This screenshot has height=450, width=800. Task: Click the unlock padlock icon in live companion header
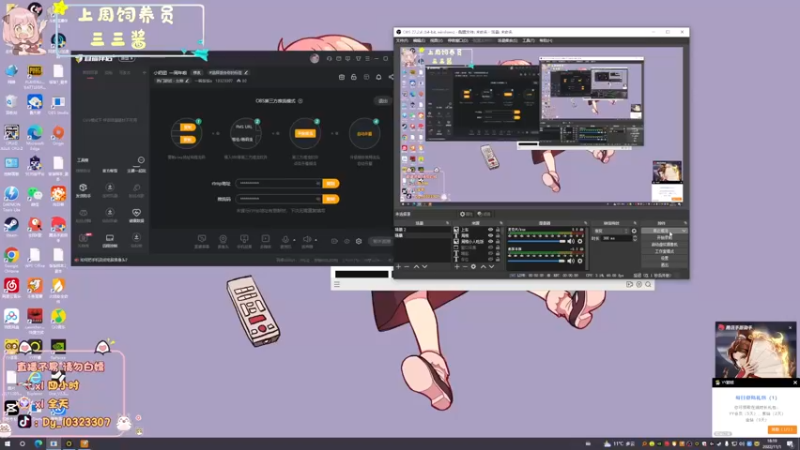(x=354, y=77)
